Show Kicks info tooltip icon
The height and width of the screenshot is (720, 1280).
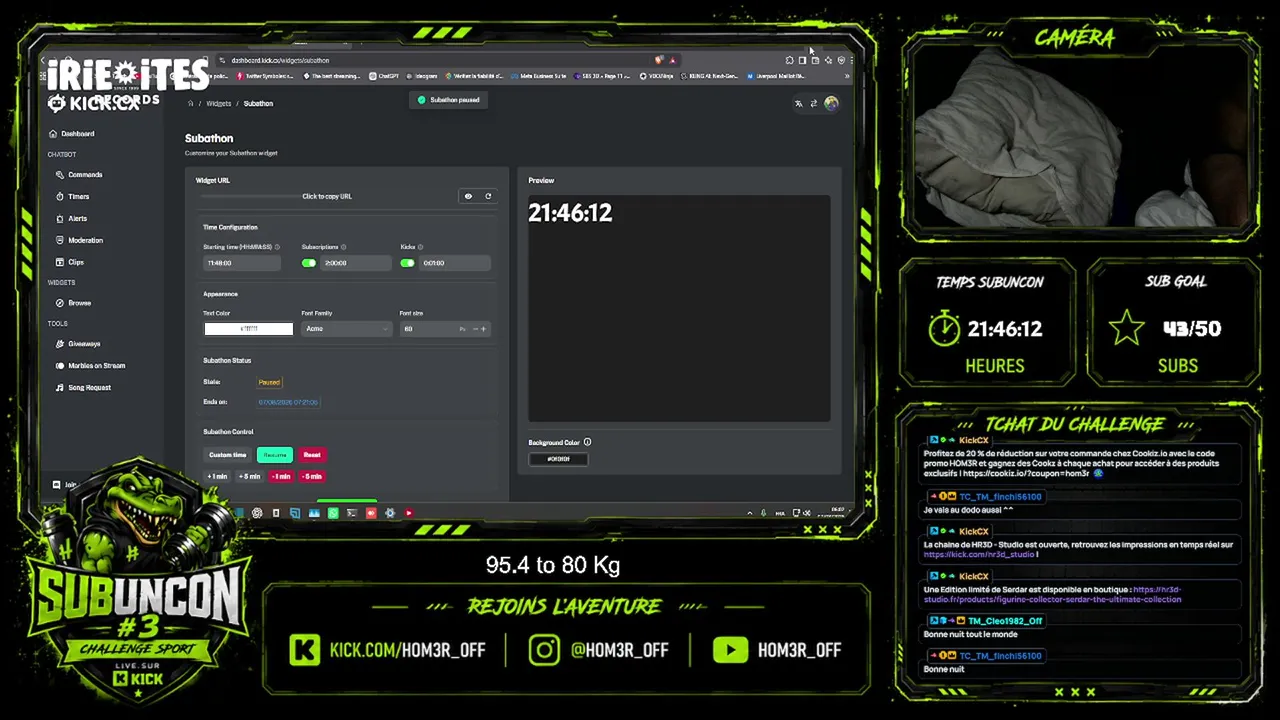pos(420,247)
